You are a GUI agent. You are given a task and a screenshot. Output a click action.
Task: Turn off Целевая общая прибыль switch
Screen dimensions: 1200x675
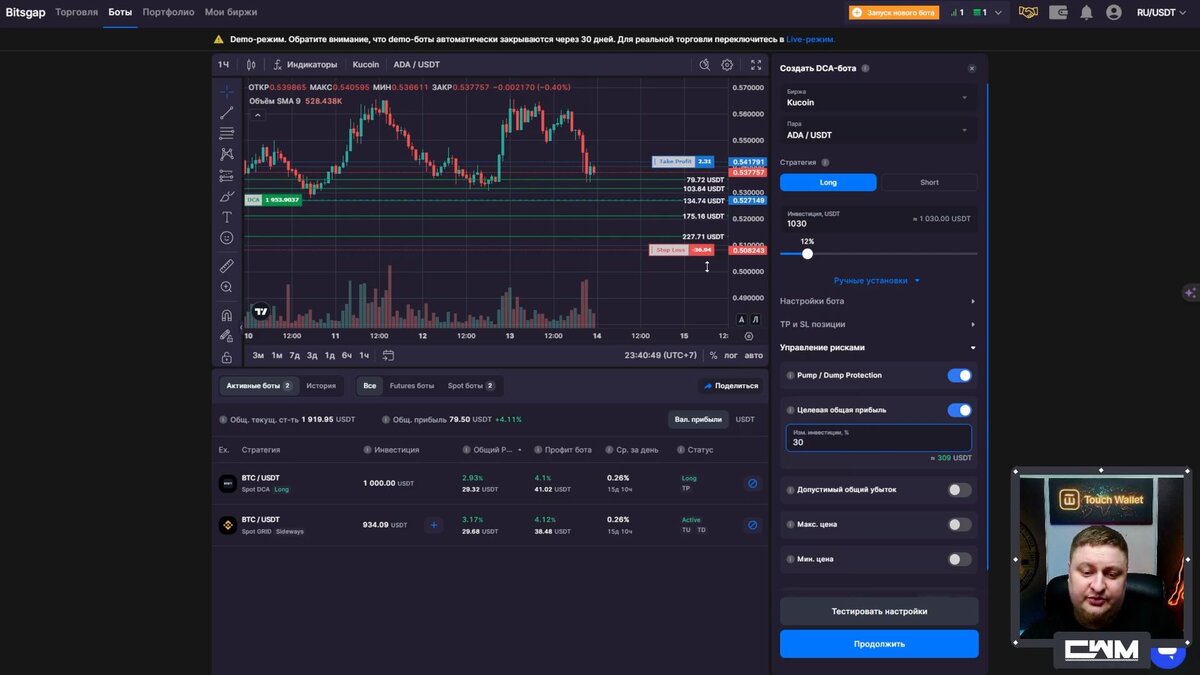click(x=959, y=410)
